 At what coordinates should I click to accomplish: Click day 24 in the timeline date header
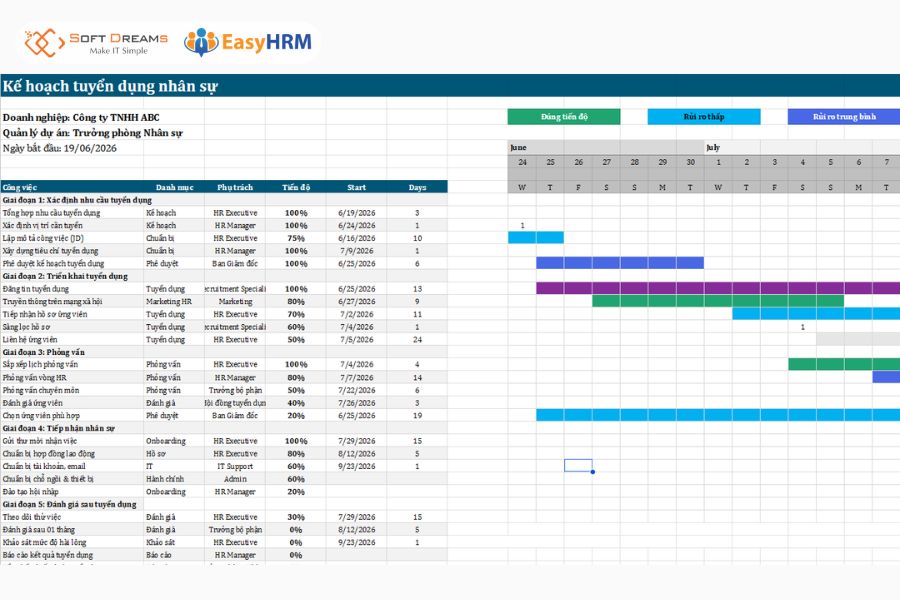point(522,162)
